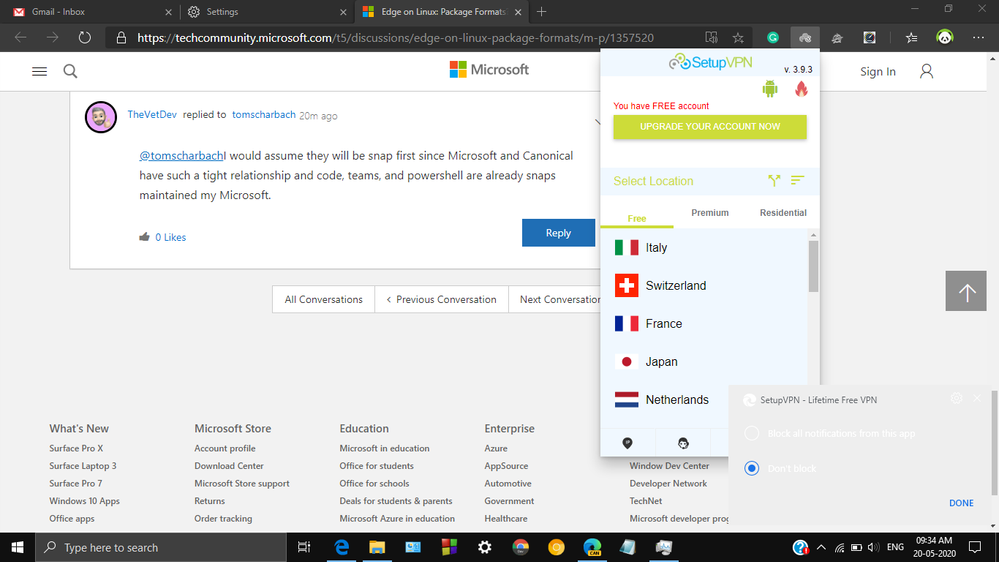The width and height of the screenshot is (999, 562).
Task: Open the Grammarly extension icon
Action: tap(773, 38)
